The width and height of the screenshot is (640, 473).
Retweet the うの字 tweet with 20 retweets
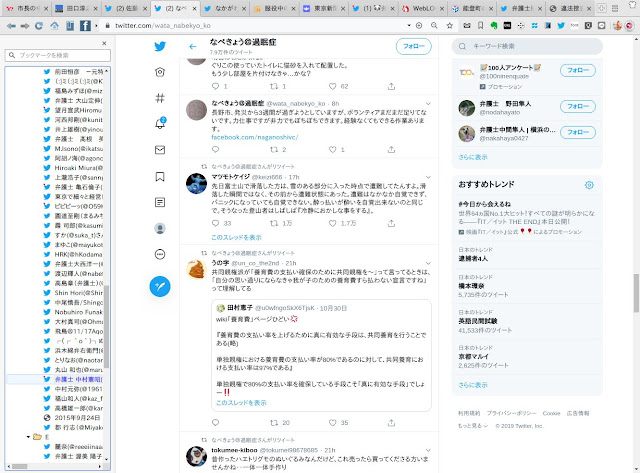pyautogui.click(x=274, y=422)
